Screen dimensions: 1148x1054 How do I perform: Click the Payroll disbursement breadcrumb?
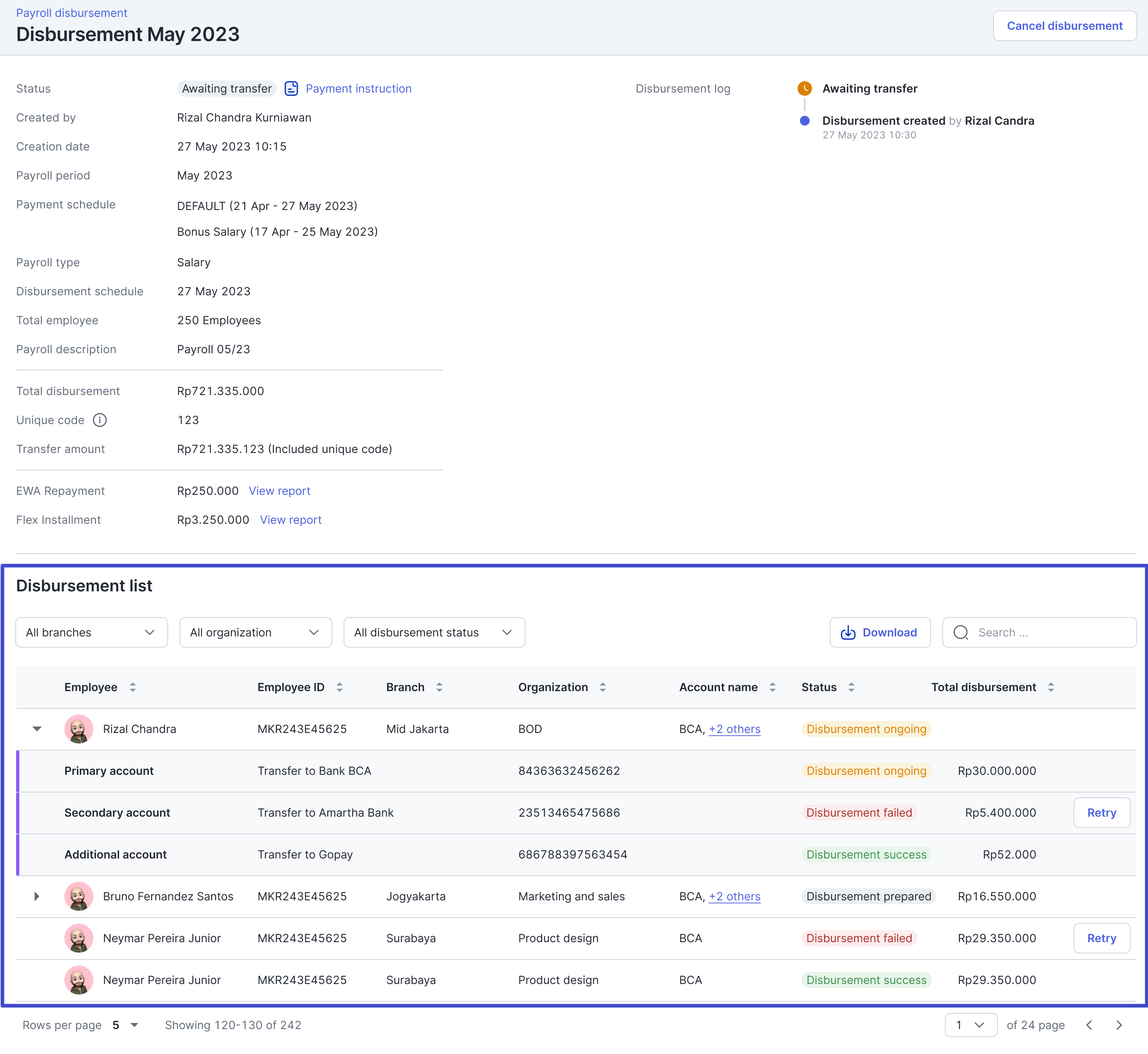click(x=71, y=12)
